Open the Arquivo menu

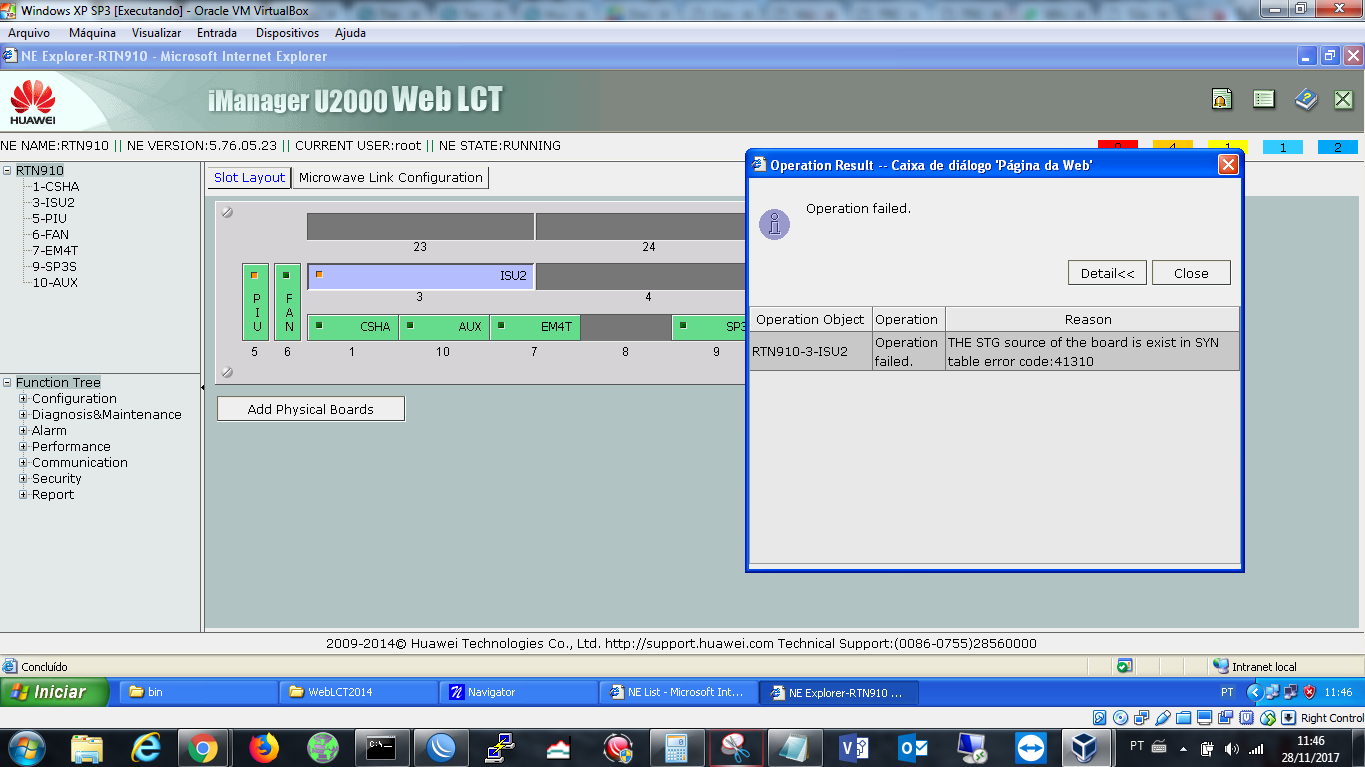(x=29, y=33)
